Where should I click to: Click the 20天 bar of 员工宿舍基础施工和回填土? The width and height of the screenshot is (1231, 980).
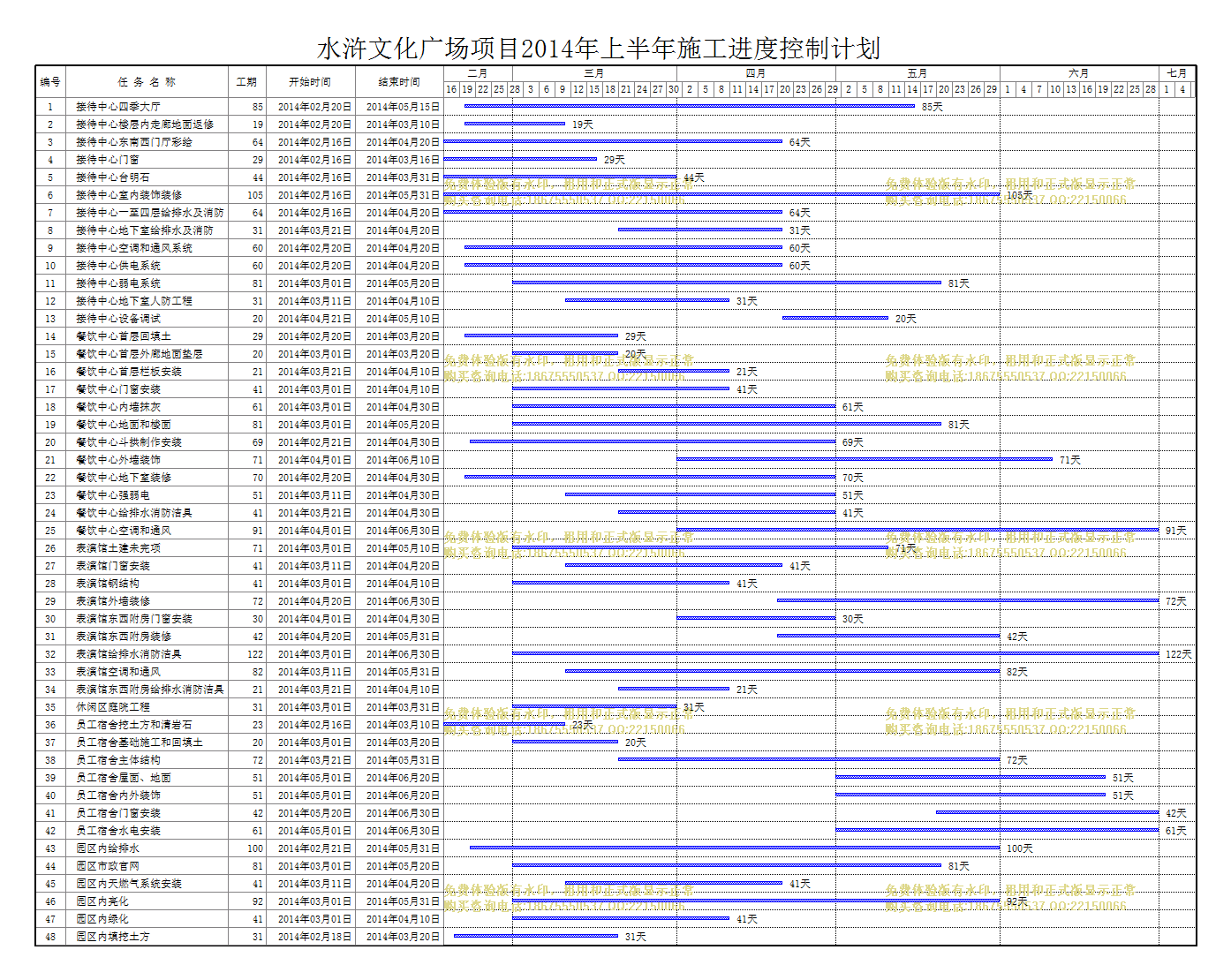coord(565,742)
